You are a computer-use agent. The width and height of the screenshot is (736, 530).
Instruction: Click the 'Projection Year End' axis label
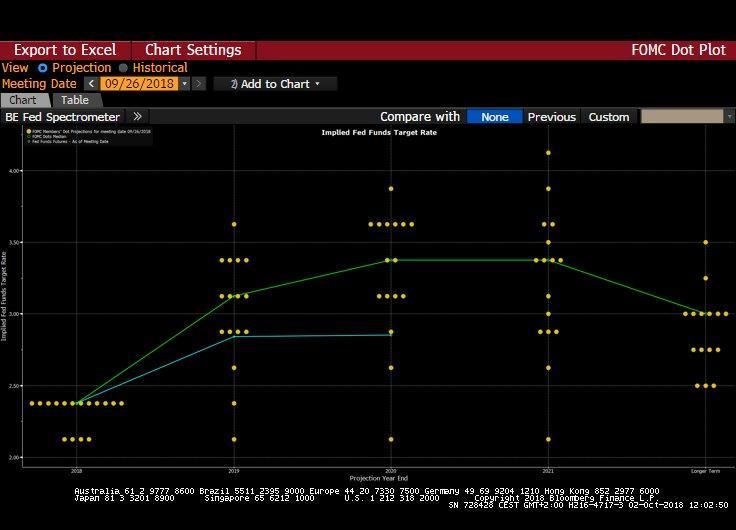pyautogui.click(x=378, y=478)
